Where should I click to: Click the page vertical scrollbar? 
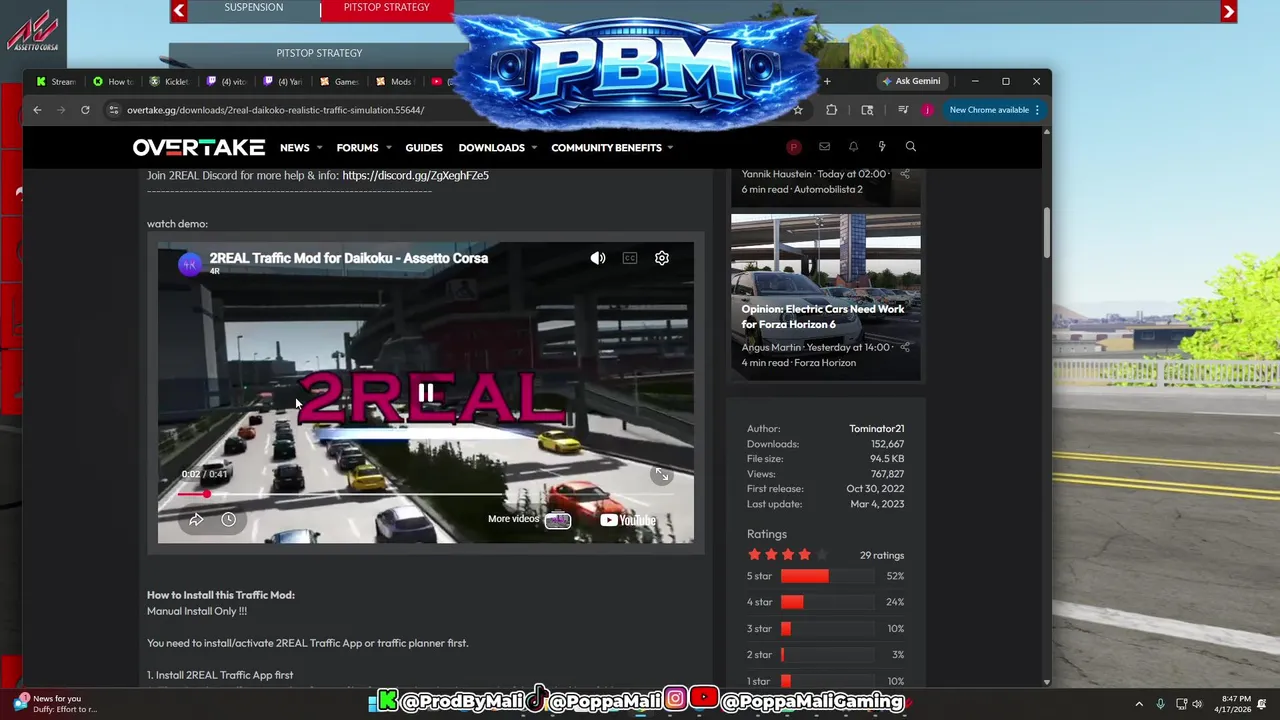(x=1047, y=232)
